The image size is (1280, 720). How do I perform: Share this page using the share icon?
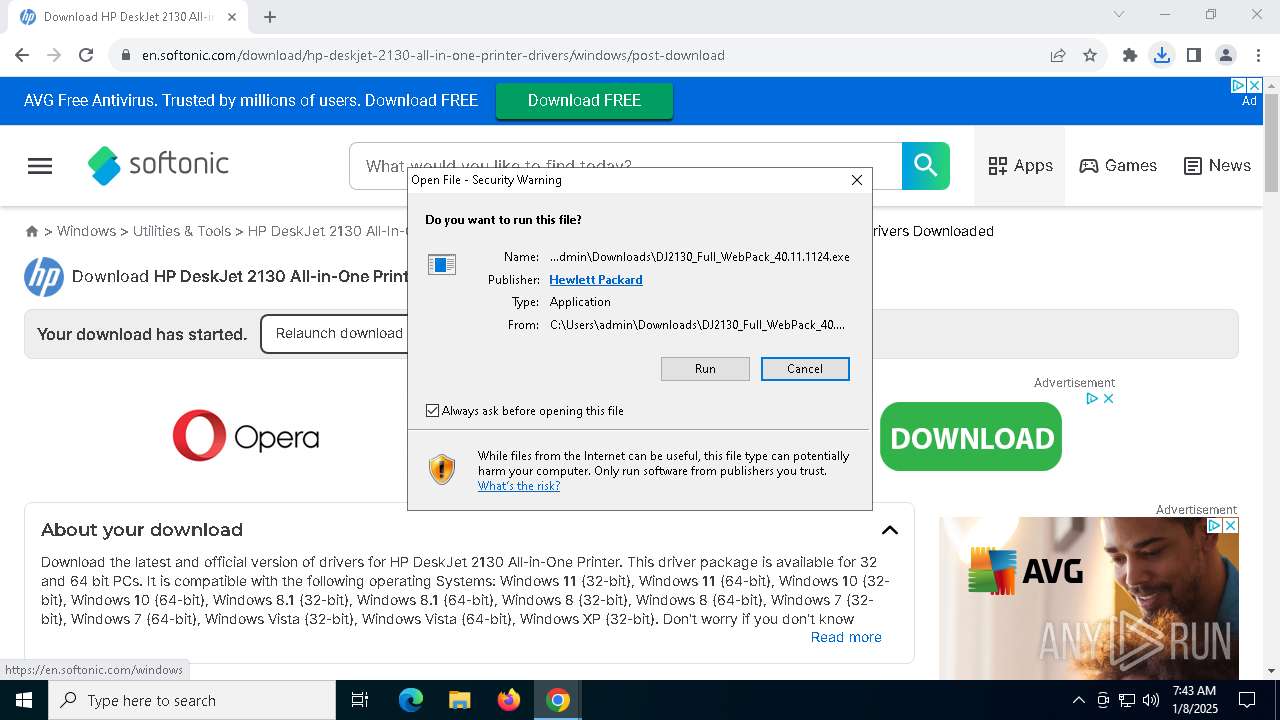point(1058,55)
